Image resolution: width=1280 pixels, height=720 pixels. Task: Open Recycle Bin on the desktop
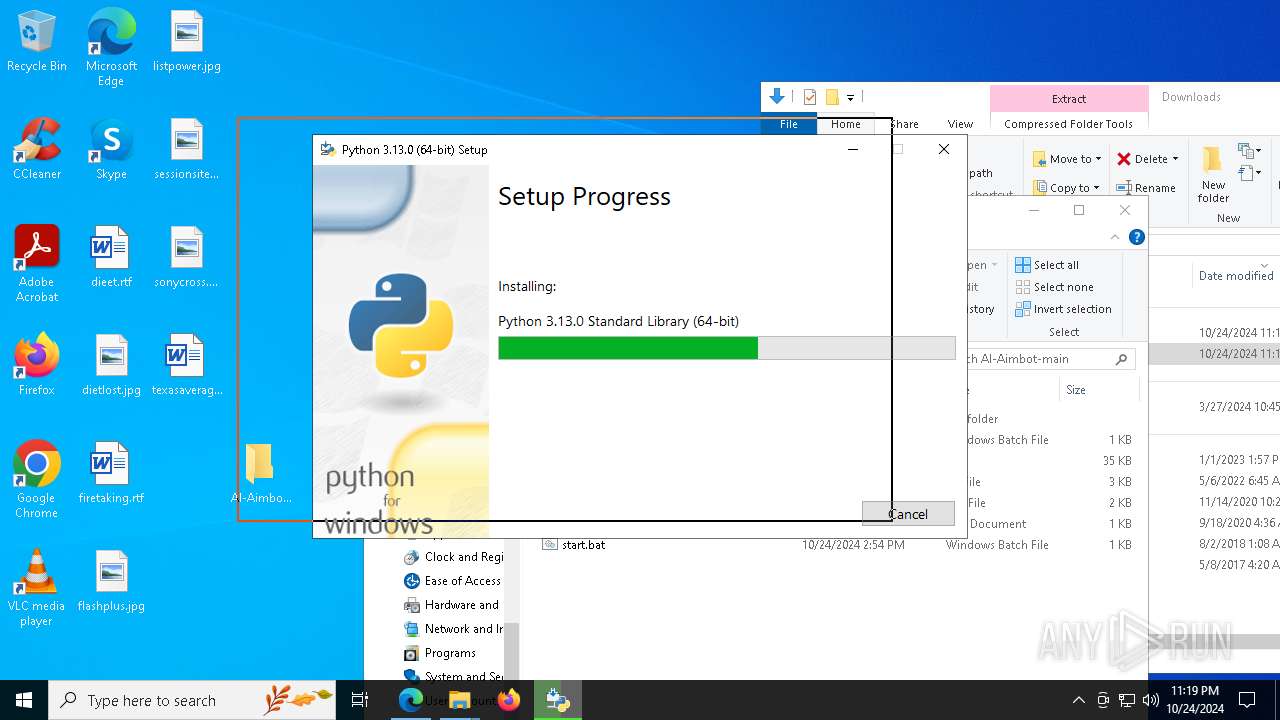coord(37,42)
